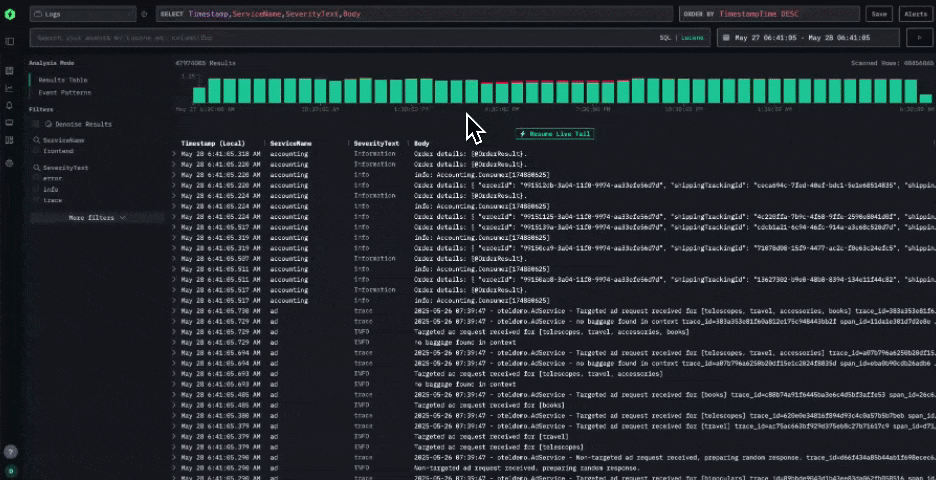This screenshot has width=936, height=480.
Task: Switch query language to Lucene
Action: tap(691, 37)
